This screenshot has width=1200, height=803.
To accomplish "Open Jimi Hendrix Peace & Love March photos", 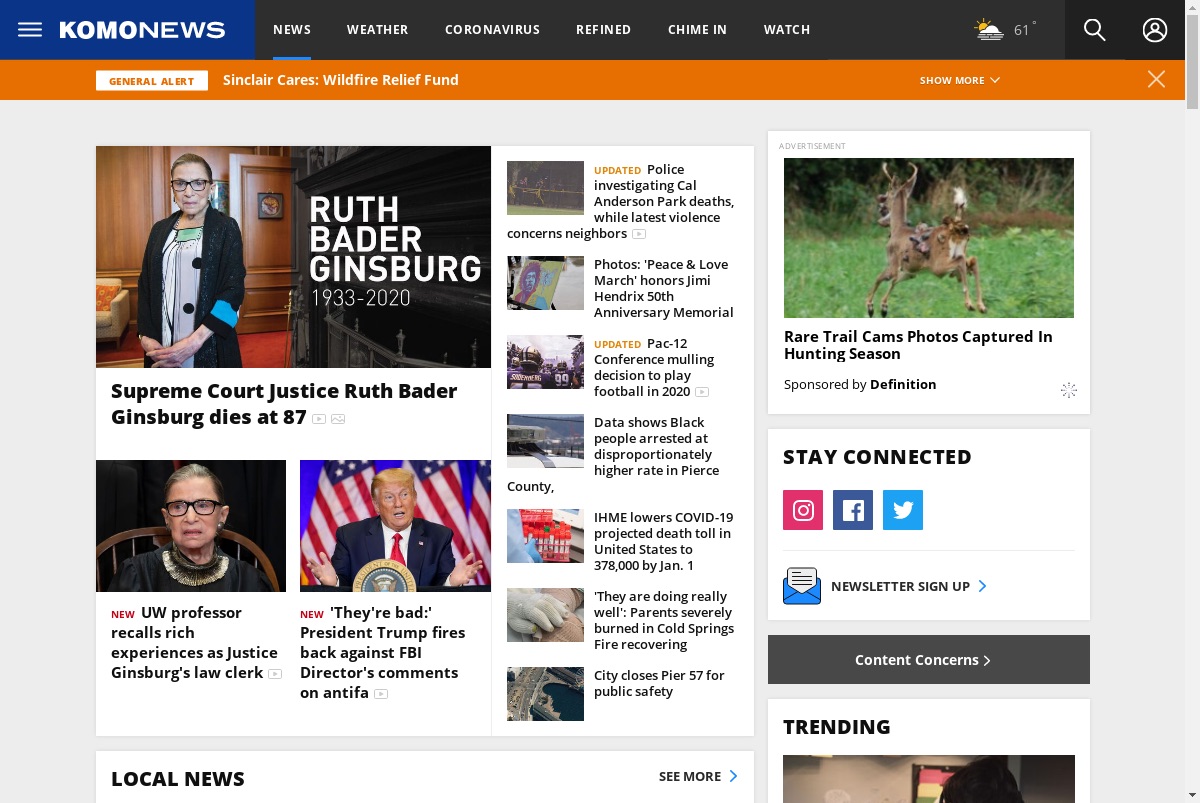I will coord(664,288).
